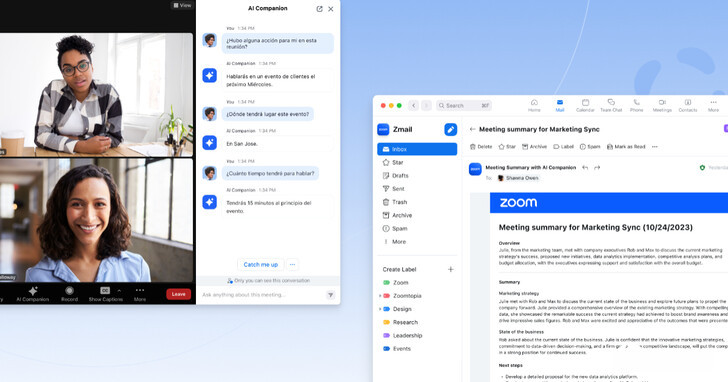Switch to the Phone tab
Viewport: 728px width, 382px height.
click(637, 105)
